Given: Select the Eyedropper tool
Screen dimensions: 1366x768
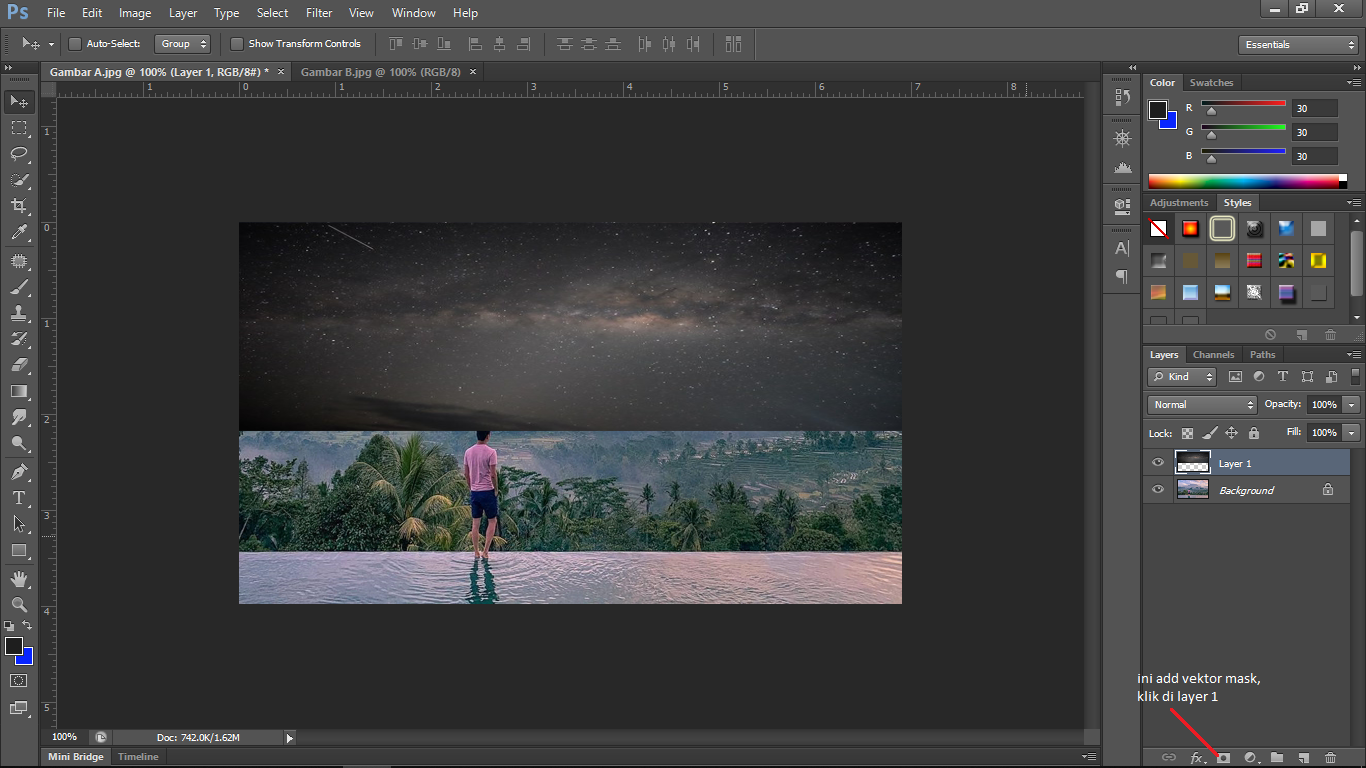Looking at the screenshot, I should (x=19, y=232).
